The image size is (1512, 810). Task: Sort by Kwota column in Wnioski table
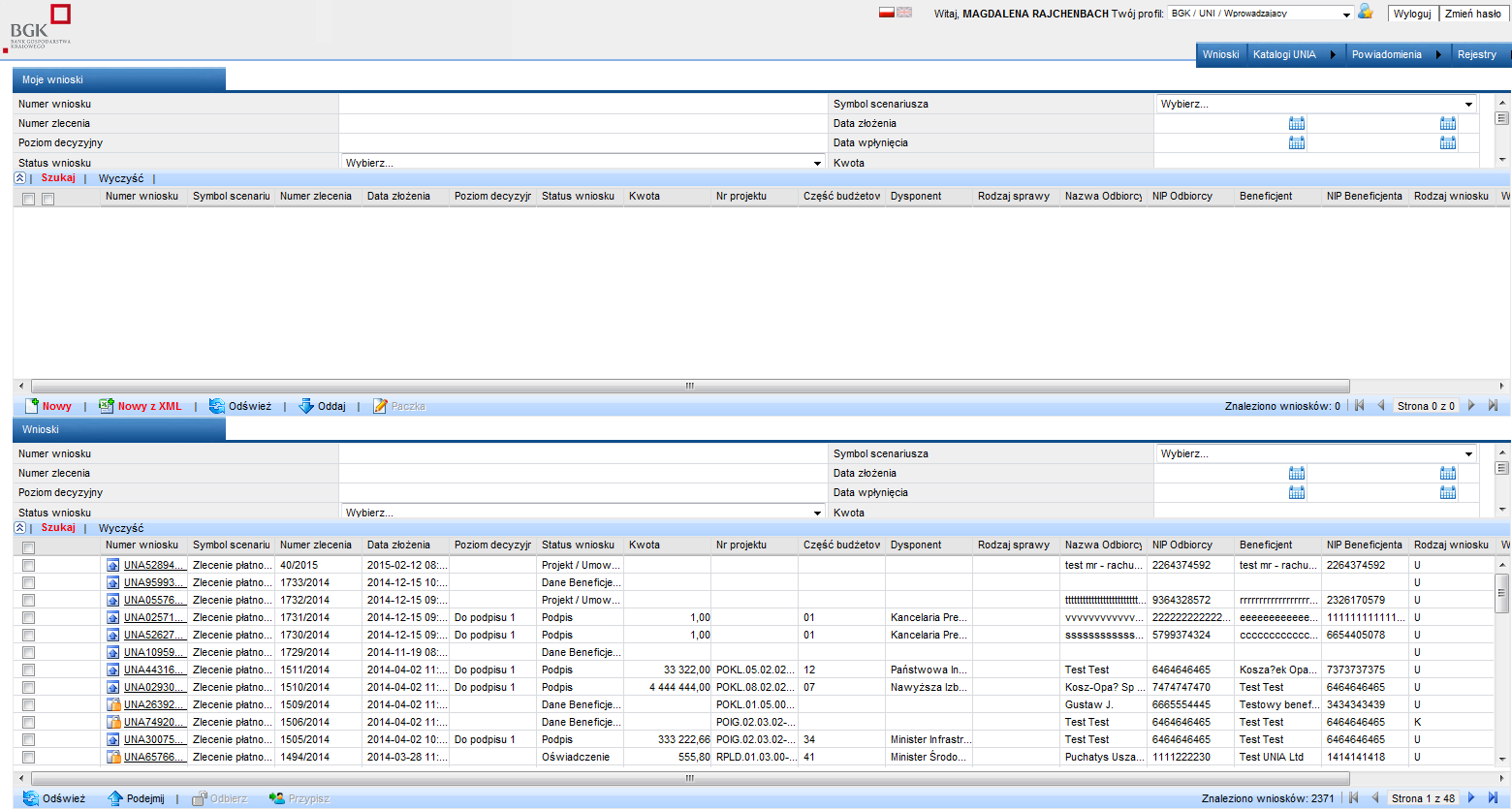tap(667, 545)
